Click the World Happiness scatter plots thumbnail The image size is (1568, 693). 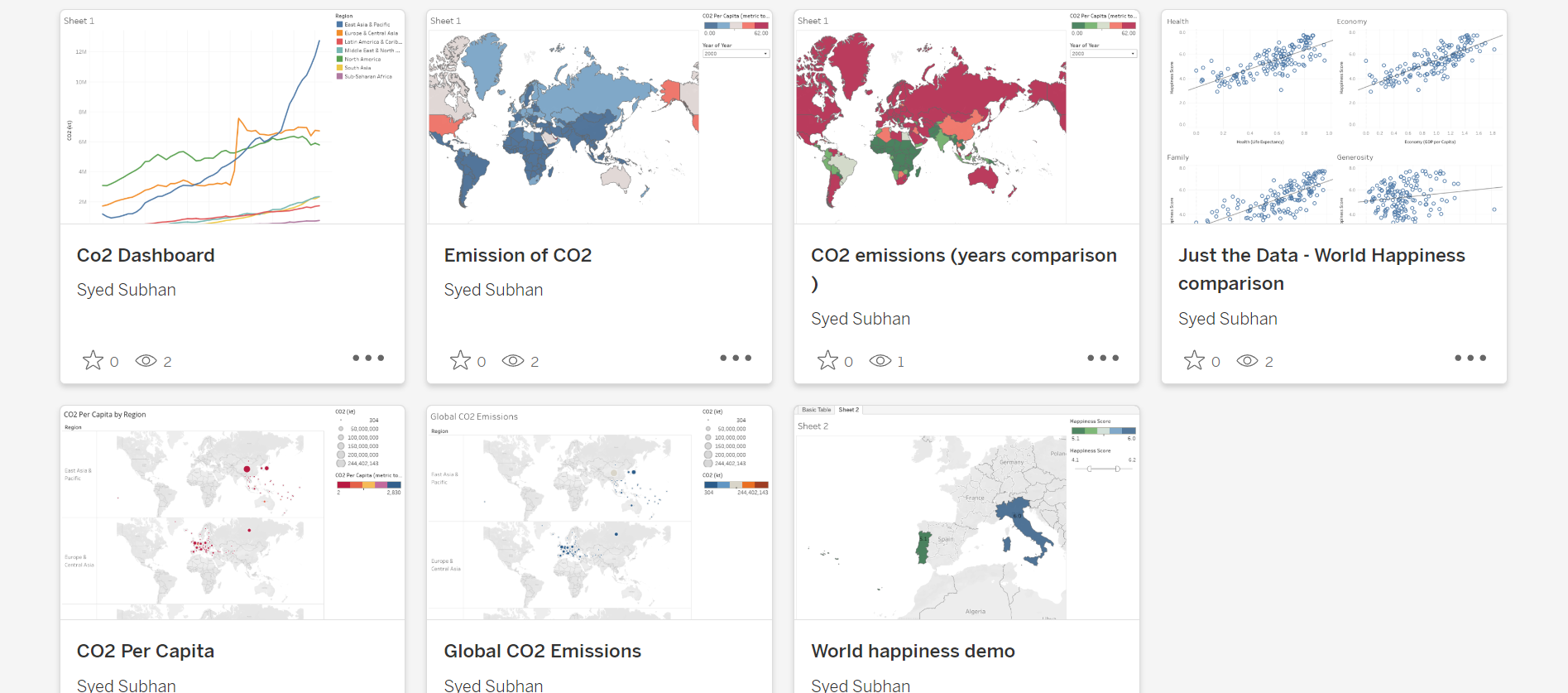tap(1334, 117)
